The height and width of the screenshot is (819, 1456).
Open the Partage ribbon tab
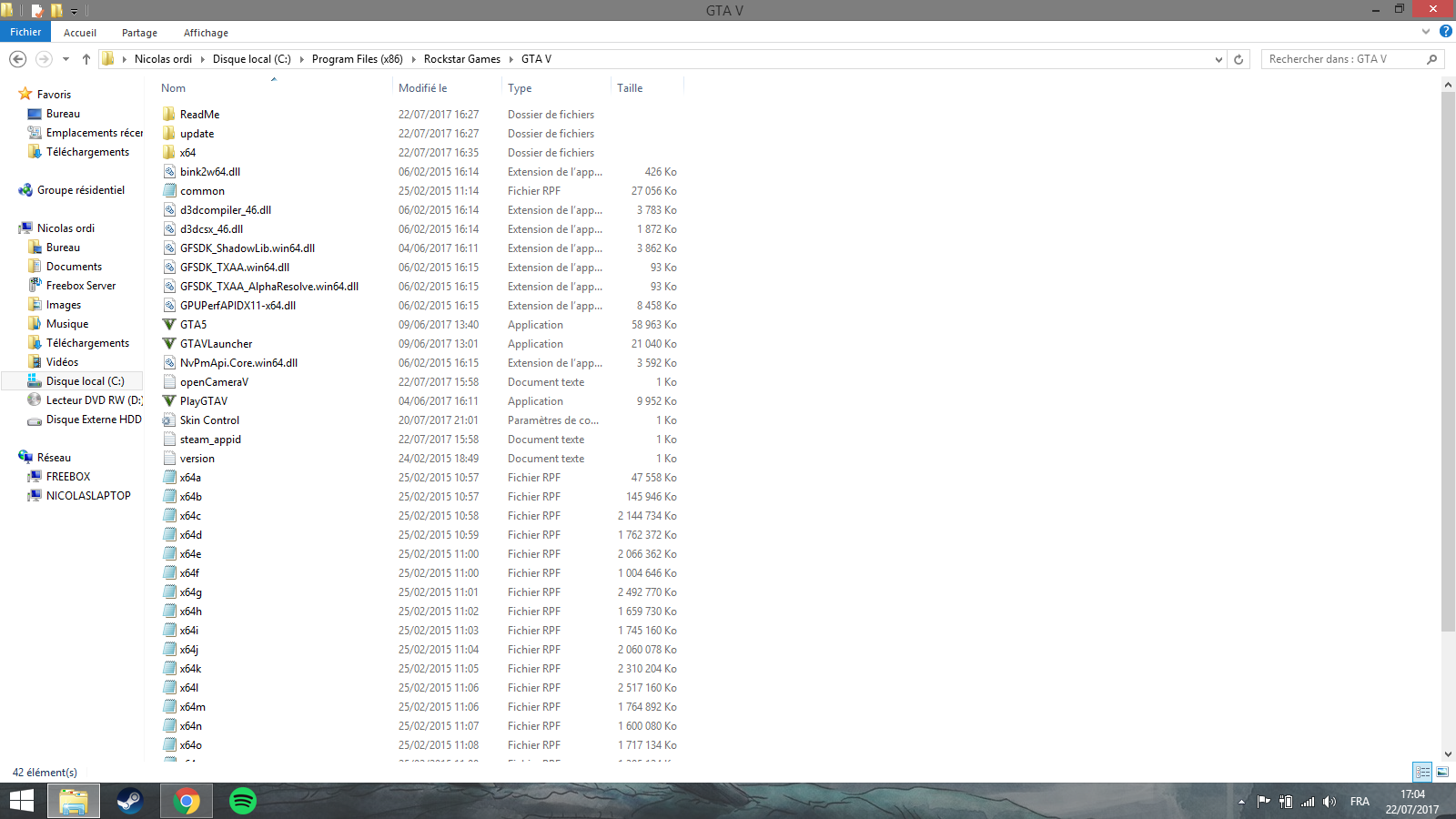pyautogui.click(x=139, y=32)
